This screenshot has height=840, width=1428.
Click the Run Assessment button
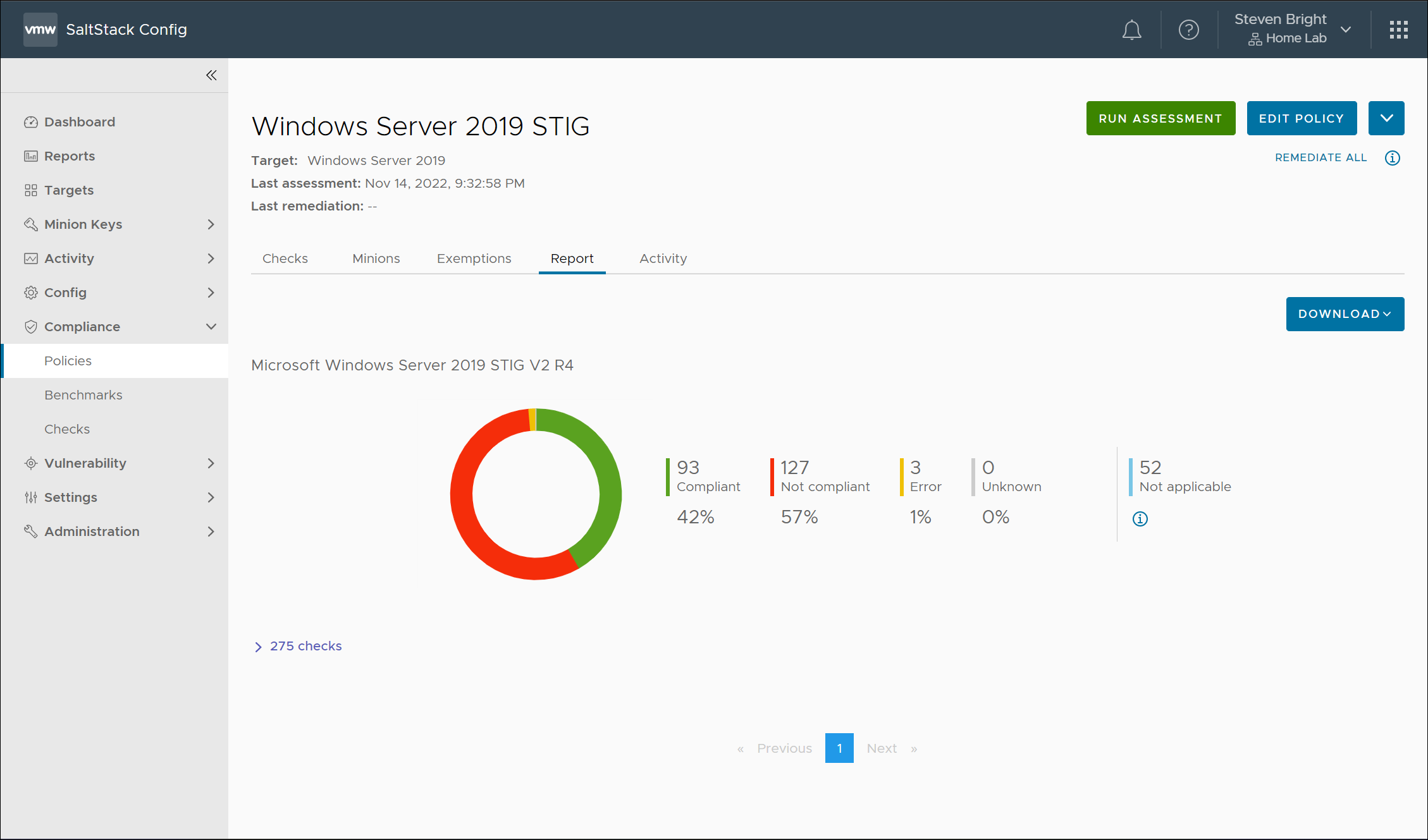[1160, 118]
